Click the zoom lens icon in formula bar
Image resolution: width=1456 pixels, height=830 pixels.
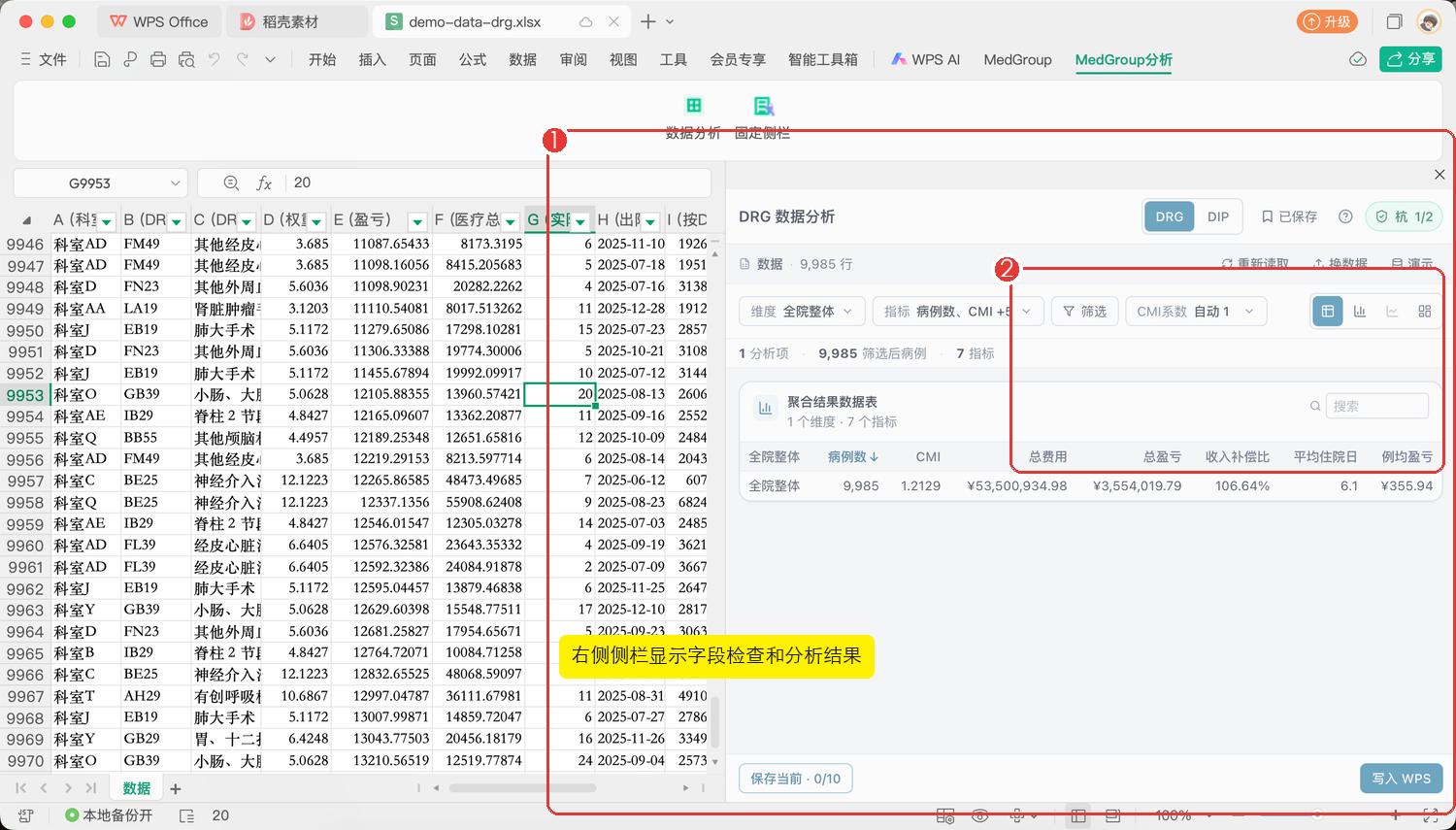coord(231,183)
